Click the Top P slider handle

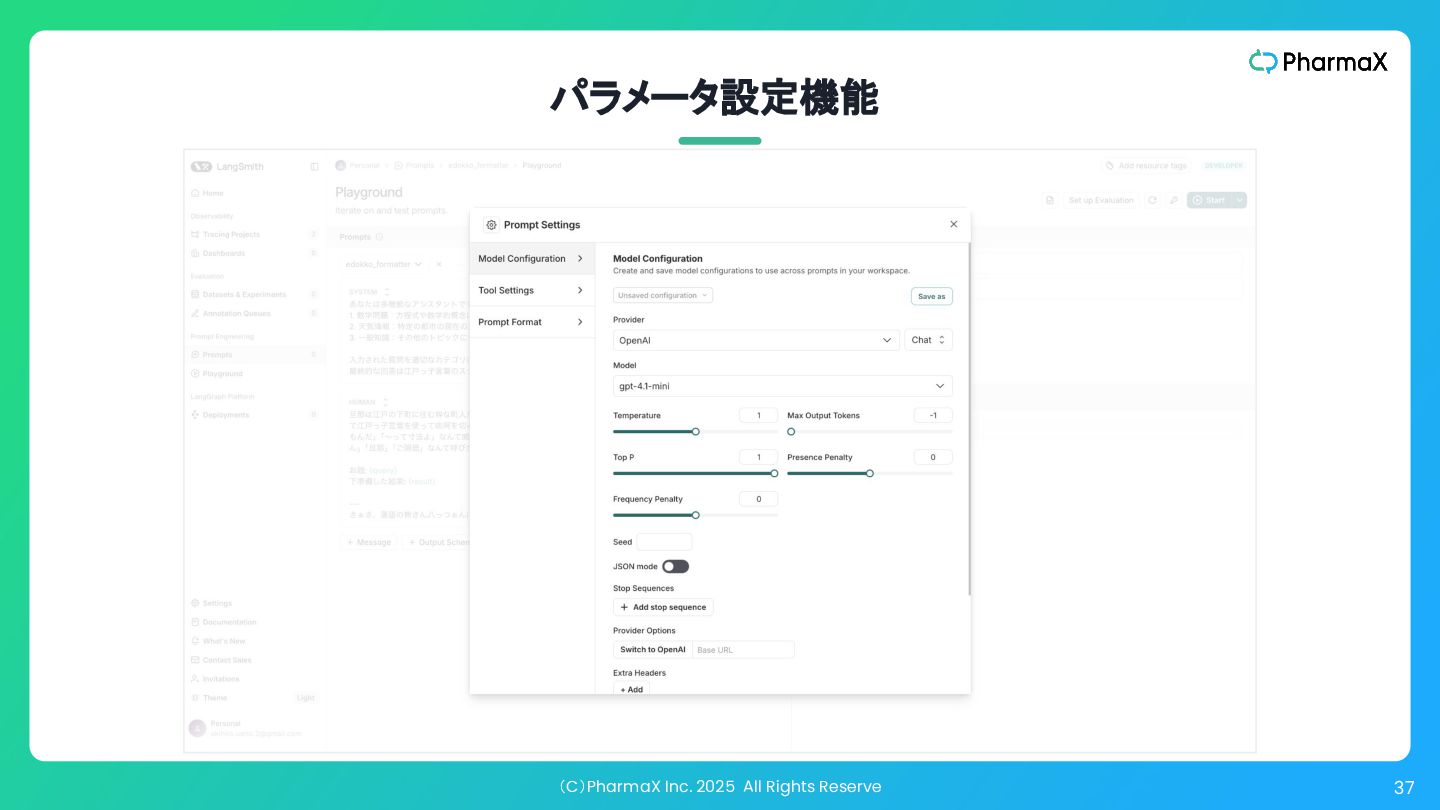pos(774,474)
